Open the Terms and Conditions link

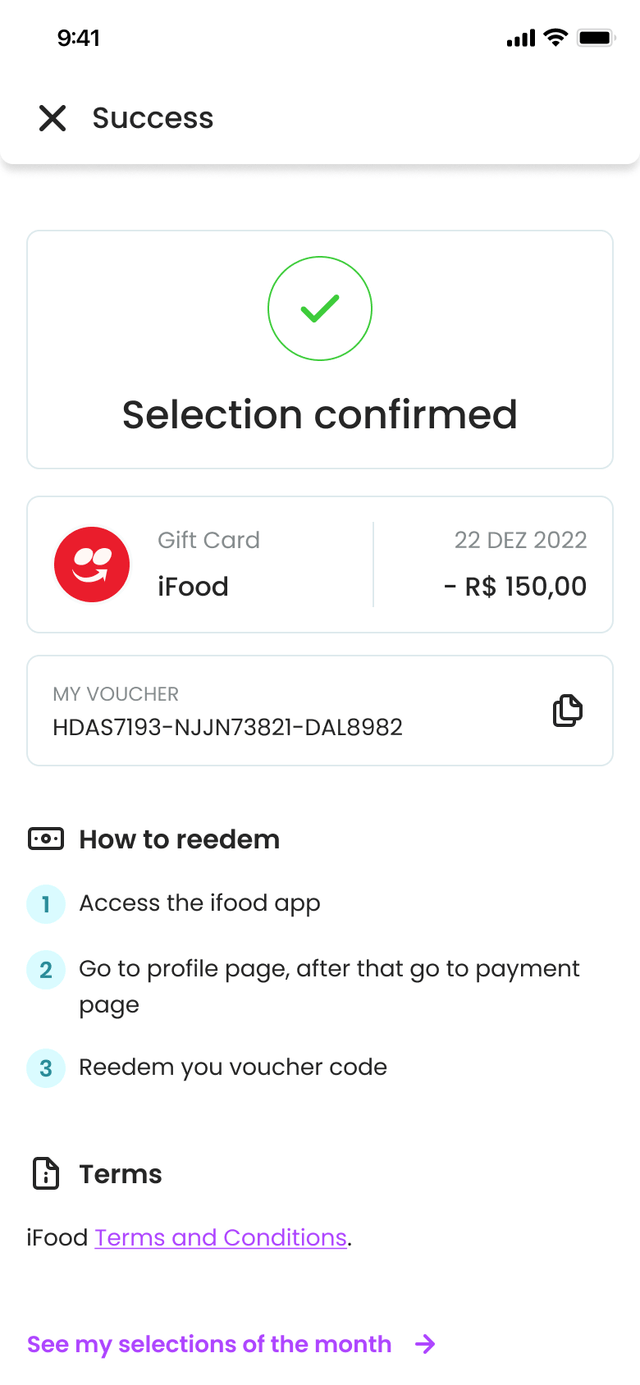coord(220,1238)
